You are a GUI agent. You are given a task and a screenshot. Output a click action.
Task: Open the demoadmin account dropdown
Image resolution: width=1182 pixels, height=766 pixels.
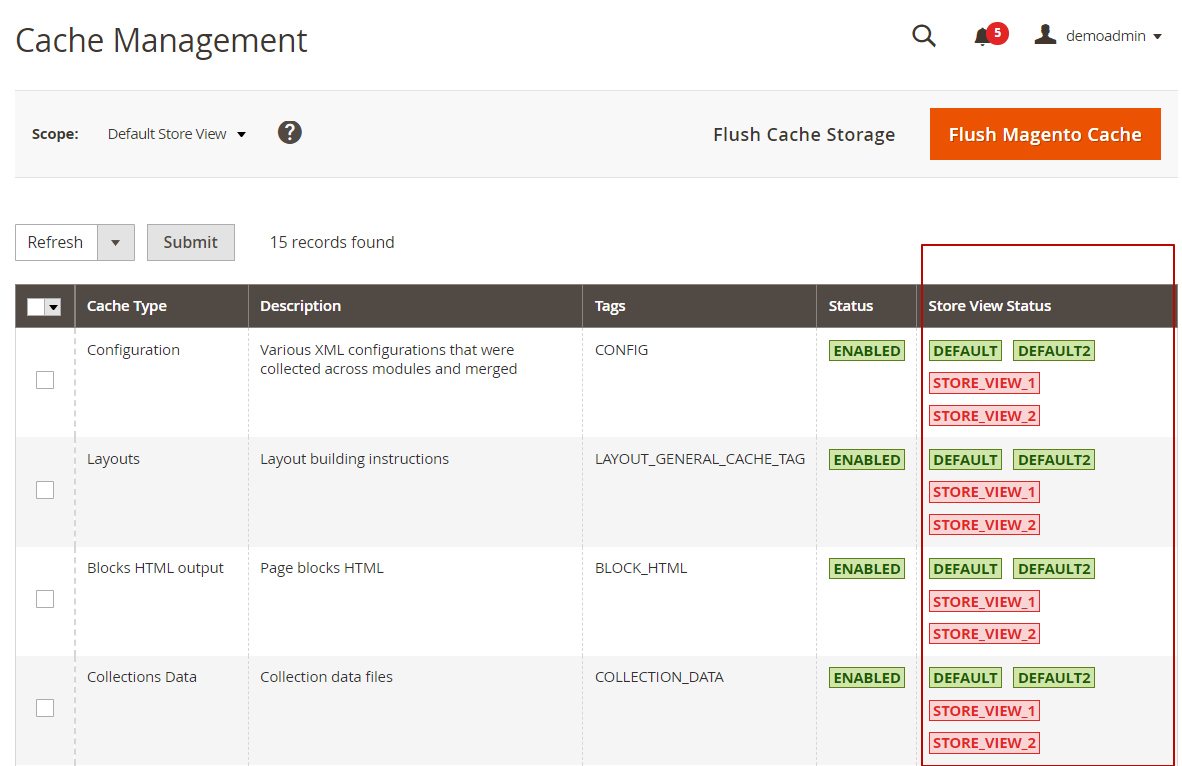pos(1113,35)
